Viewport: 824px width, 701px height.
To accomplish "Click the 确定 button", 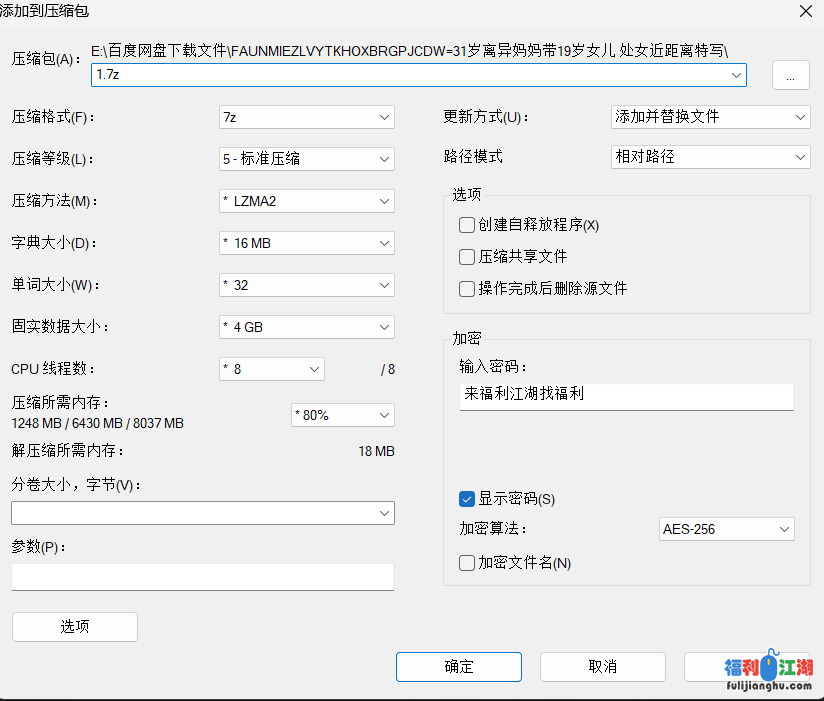I will tap(458, 667).
